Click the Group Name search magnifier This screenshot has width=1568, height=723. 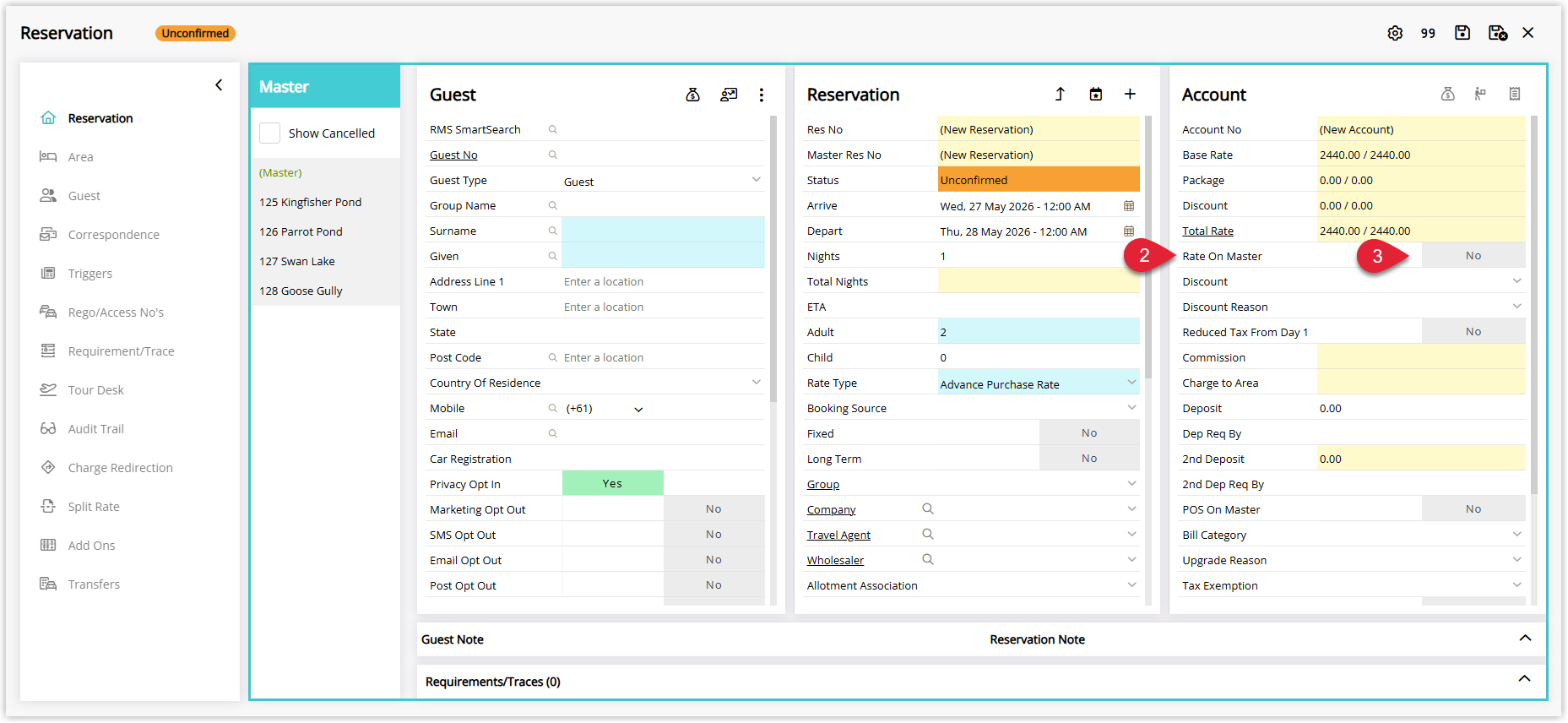click(553, 205)
